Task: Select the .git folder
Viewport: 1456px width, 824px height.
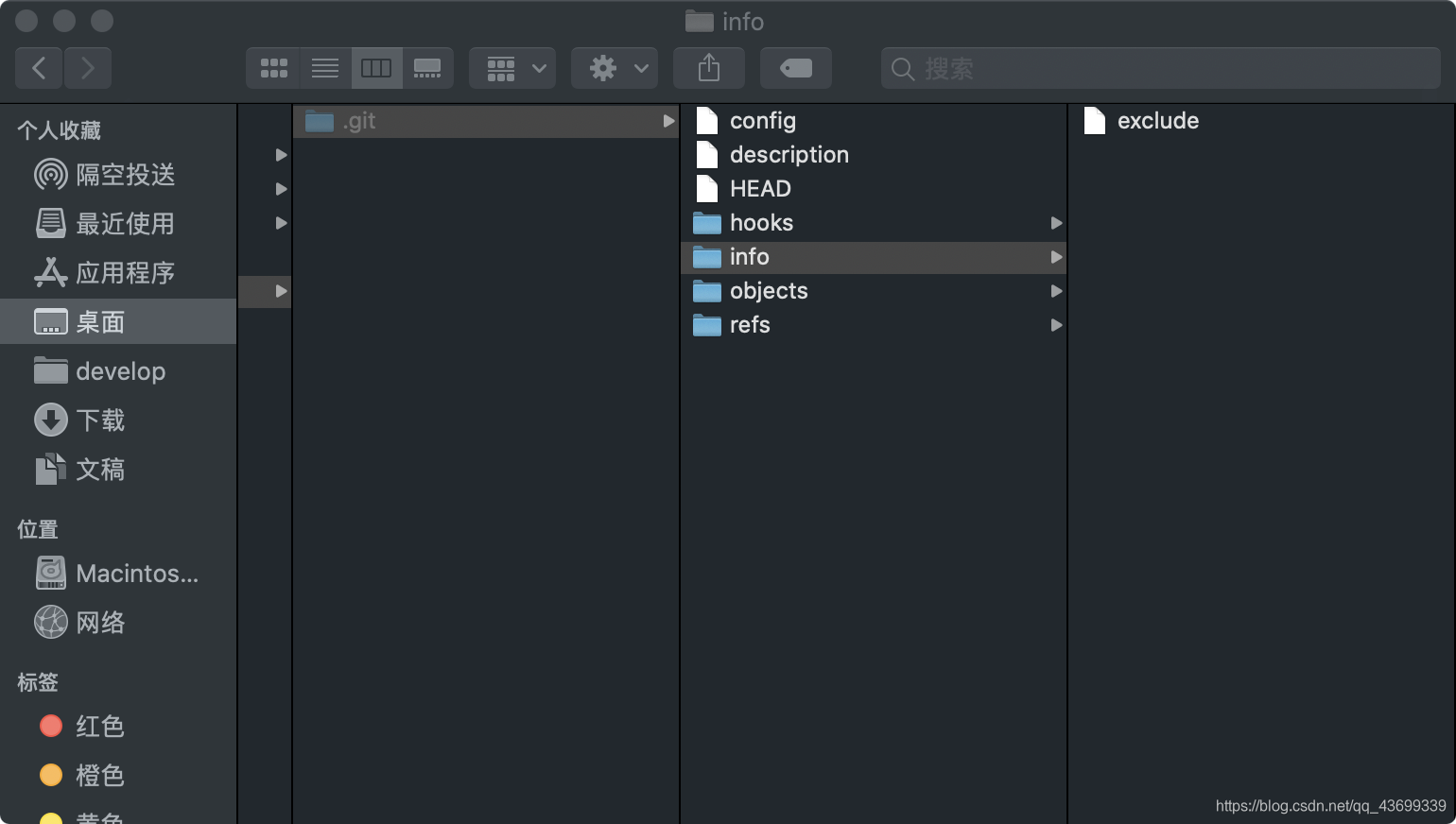Action: [x=486, y=121]
